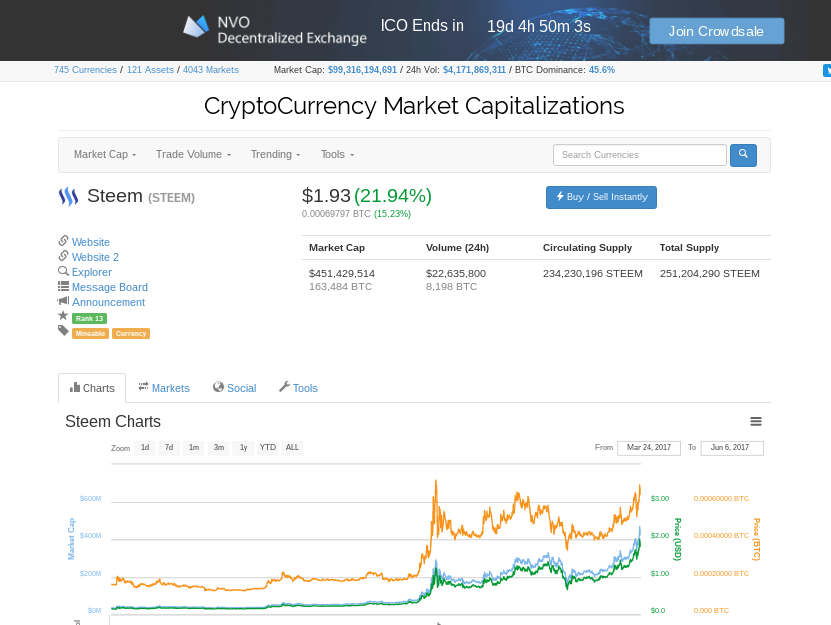Click the Currency tag badge
This screenshot has width=831, height=625.
click(131, 333)
